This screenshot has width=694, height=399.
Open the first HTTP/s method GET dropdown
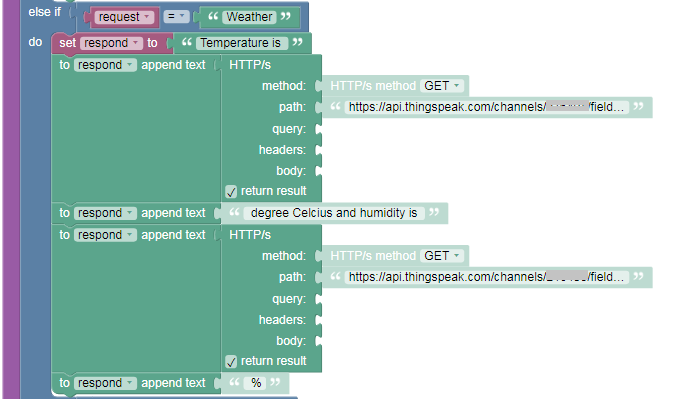pos(442,85)
